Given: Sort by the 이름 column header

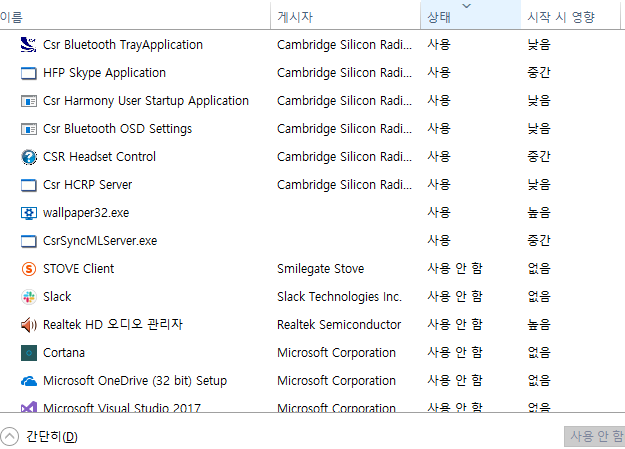Looking at the screenshot, I should (x=135, y=17).
